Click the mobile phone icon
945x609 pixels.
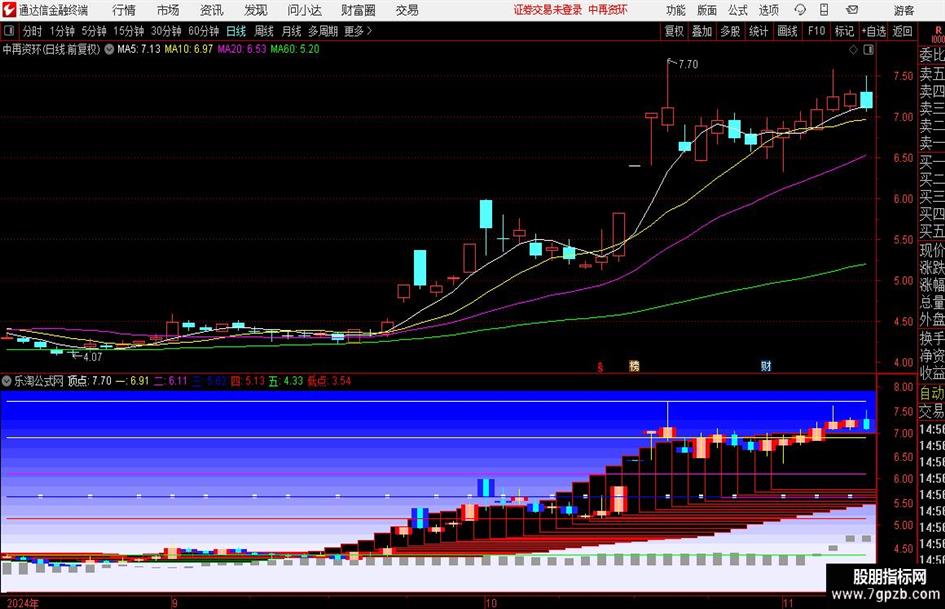click(x=824, y=10)
